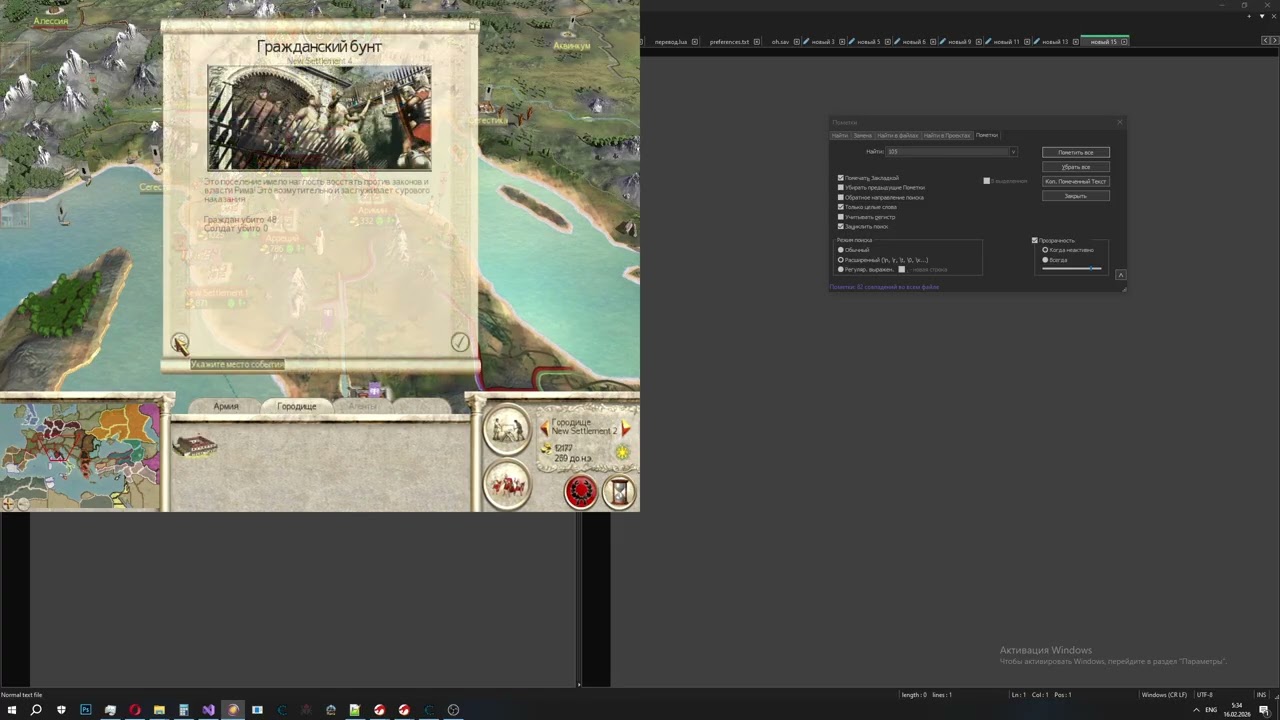Open the Замена tab
The height and width of the screenshot is (720, 1280).
pyautogui.click(x=863, y=135)
